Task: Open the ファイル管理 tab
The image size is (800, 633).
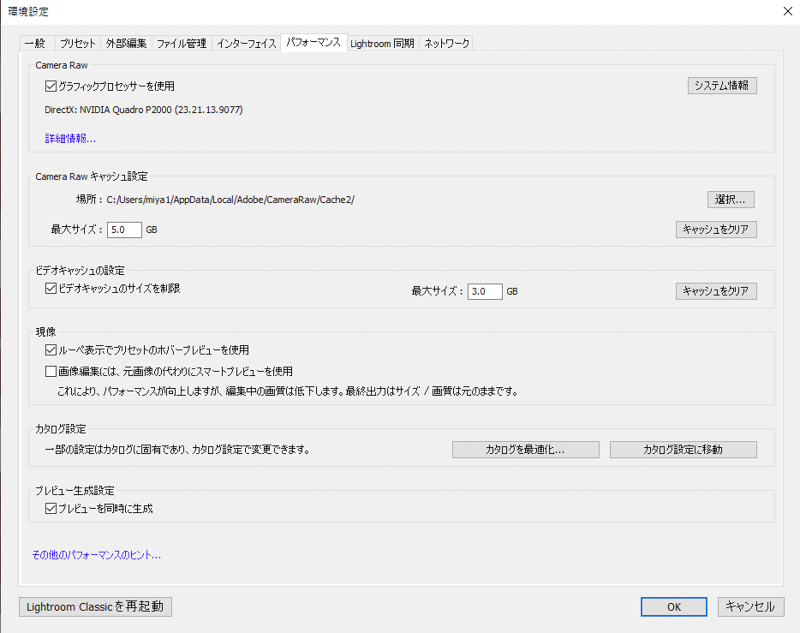Action: tap(182, 44)
